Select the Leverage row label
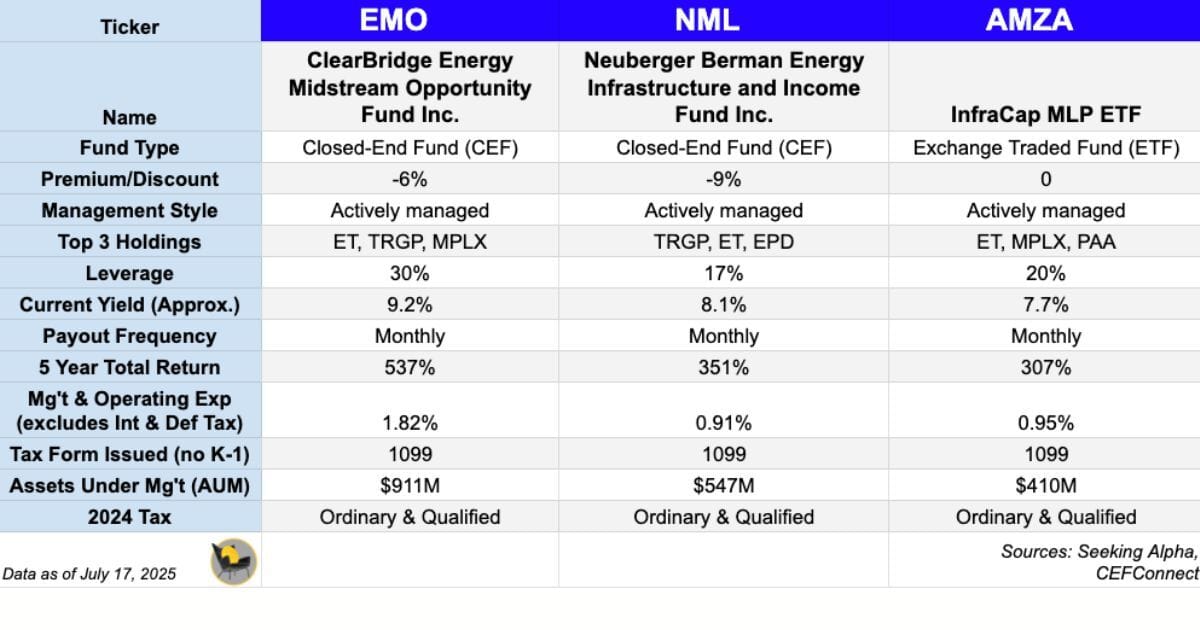This screenshot has width=1200, height=630. [x=130, y=273]
